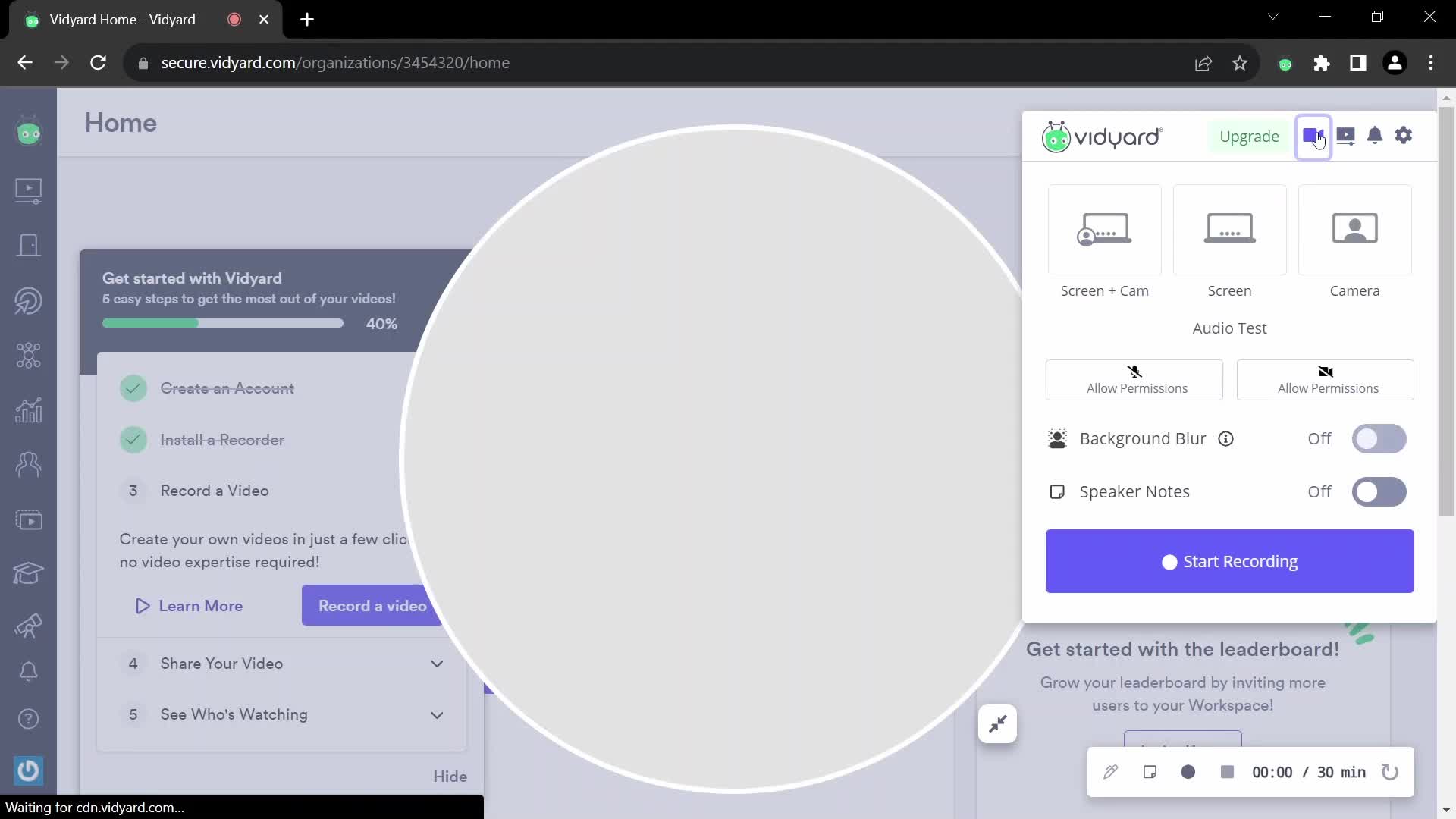This screenshot has height=819, width=1456.
Task: Open the graduation cap learning icon
Action: pyautogui.click(x=29, y=573)
